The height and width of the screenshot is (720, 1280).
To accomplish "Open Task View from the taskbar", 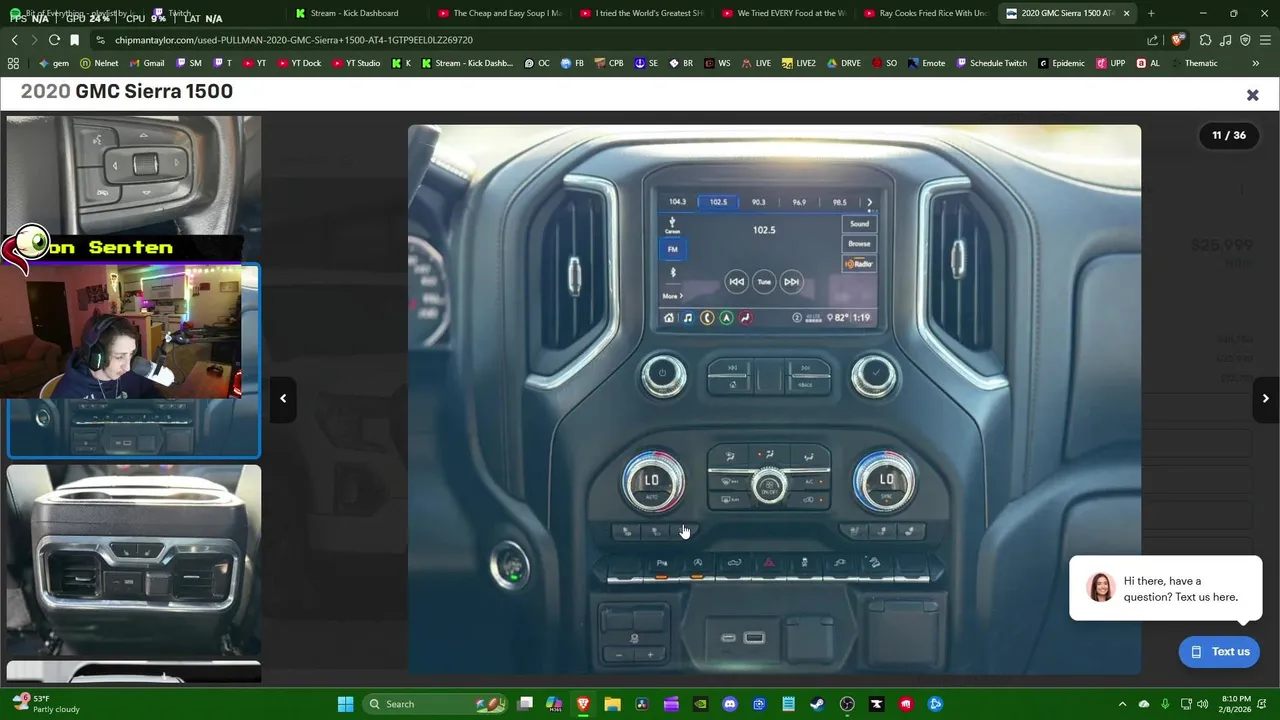I will pos(525,704).
